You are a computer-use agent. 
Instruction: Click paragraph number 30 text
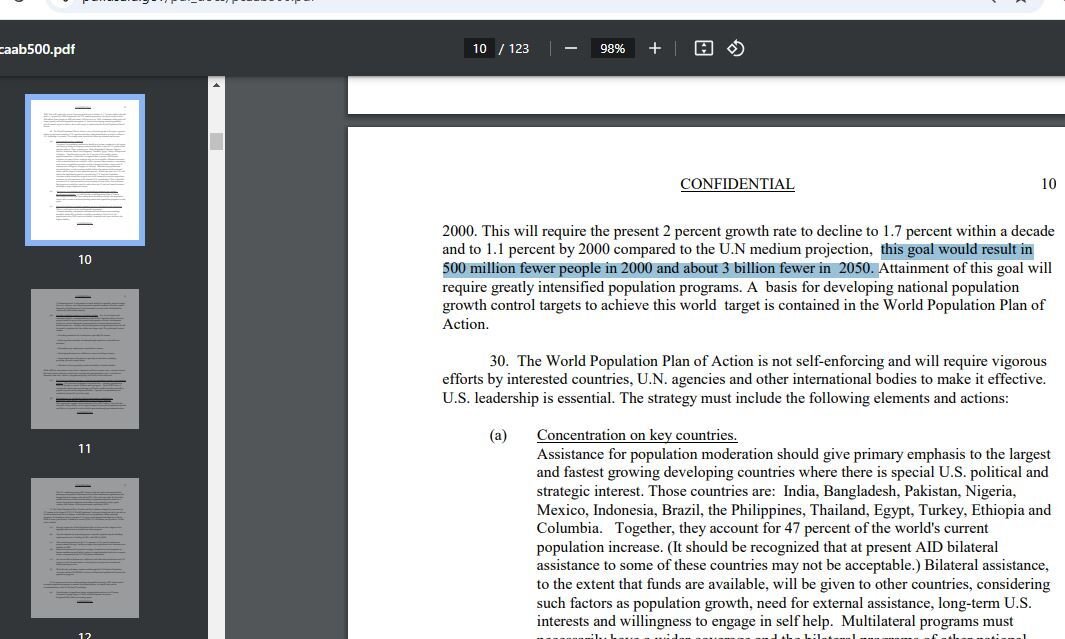tap(499, 361)
